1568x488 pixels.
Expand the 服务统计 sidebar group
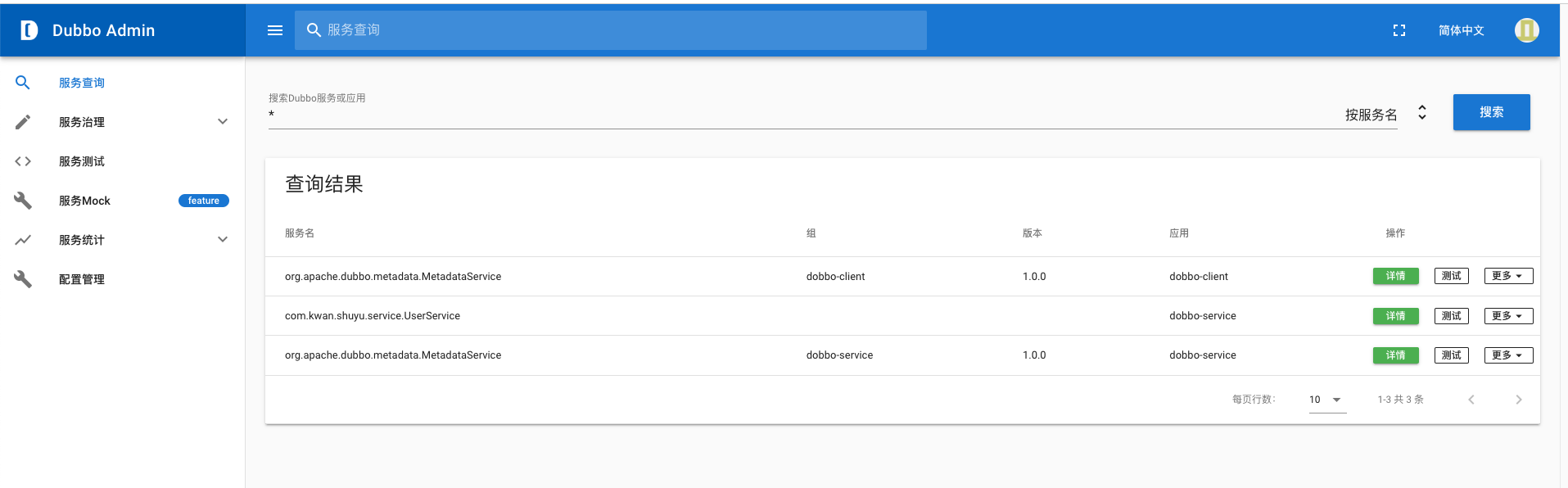coord(223,240)
